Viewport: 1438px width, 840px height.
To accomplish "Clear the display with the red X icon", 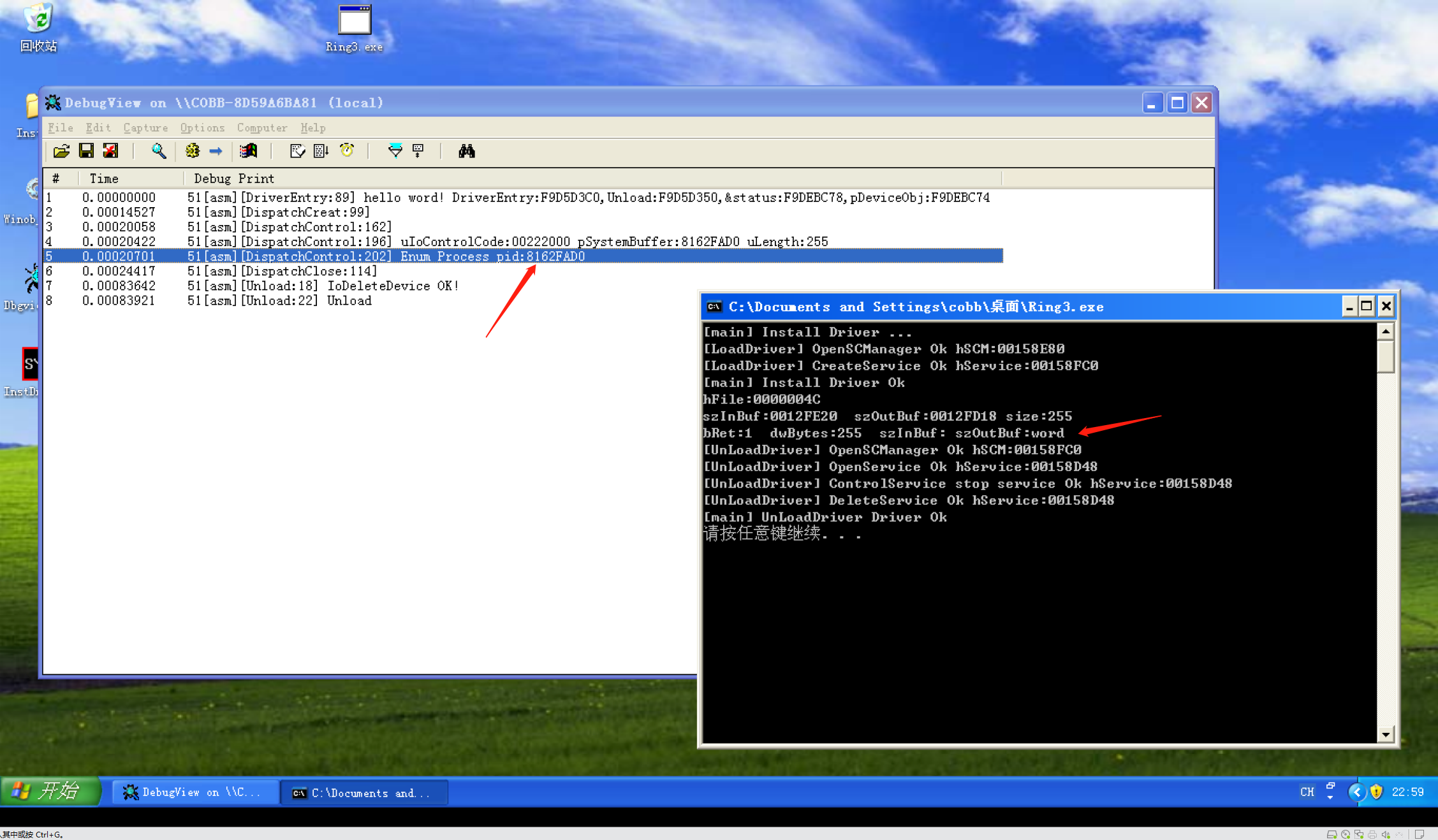I will point(111,151).
